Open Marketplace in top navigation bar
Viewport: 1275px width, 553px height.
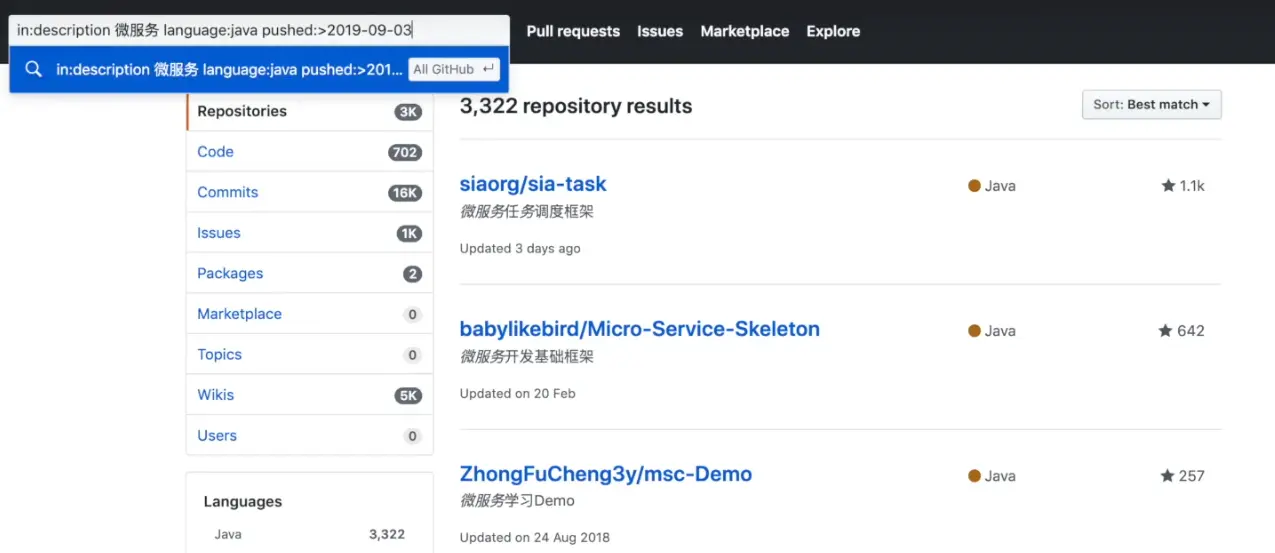pos(745,31)
